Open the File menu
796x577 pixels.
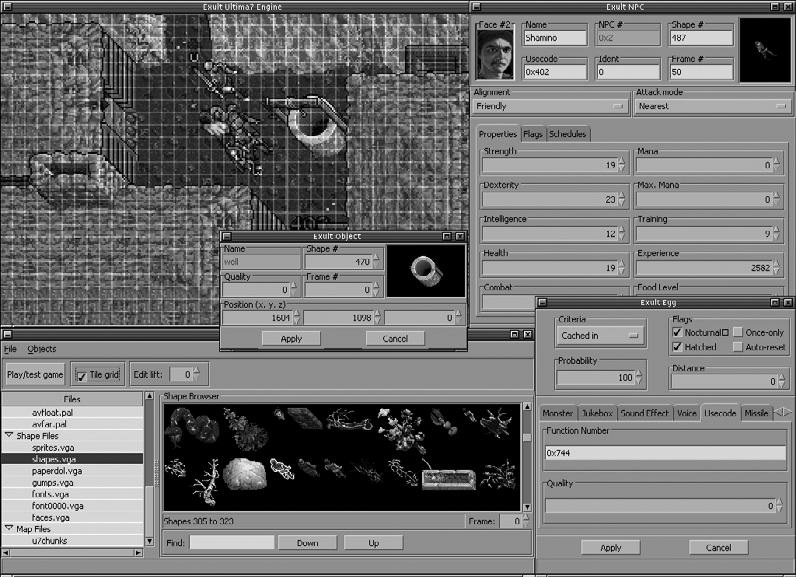pyautogui.click(x=10, y=349)
